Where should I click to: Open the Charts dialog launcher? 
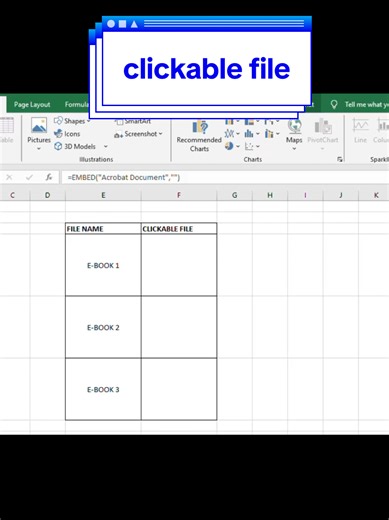point(340,159)
